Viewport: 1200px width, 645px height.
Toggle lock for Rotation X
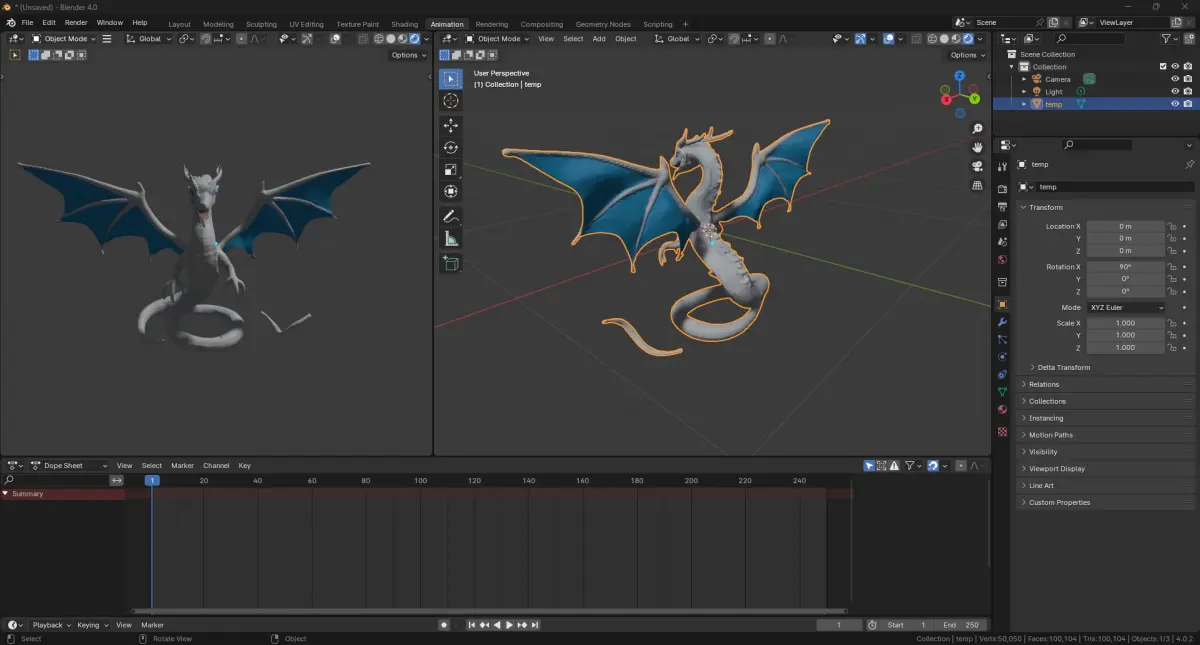(1172, 267)
